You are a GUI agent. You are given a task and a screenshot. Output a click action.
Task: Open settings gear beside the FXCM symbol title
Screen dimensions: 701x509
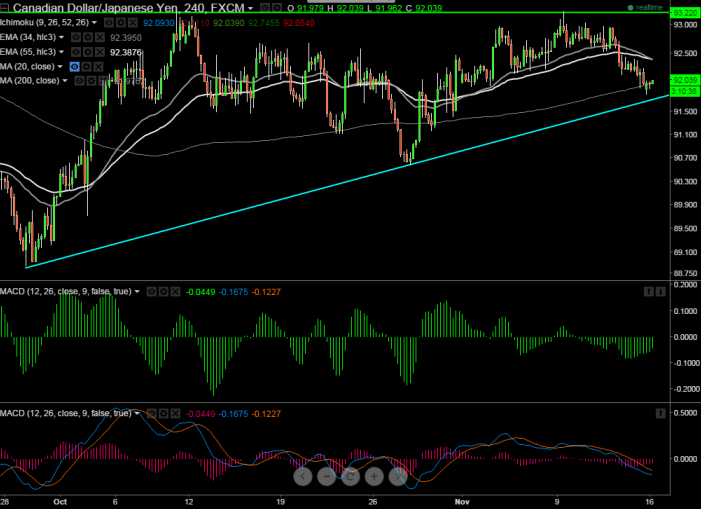(x=277, y=8)
